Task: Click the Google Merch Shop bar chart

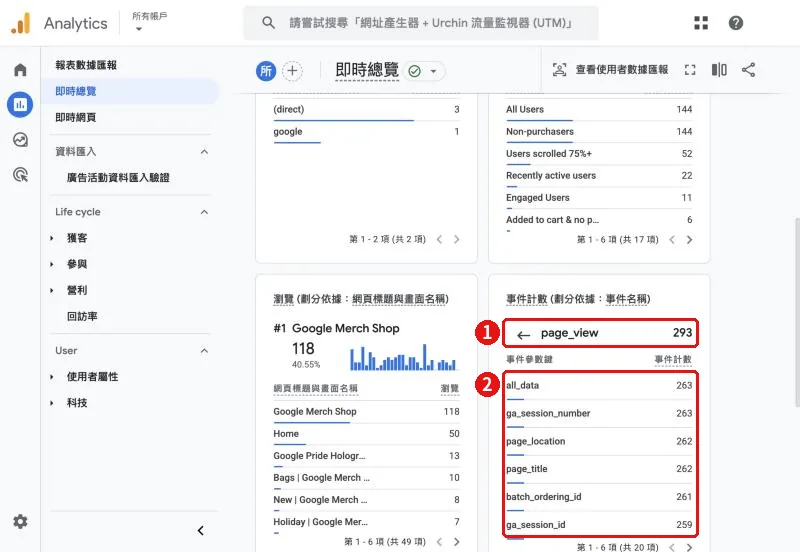Action: click(x=403, y=357)
